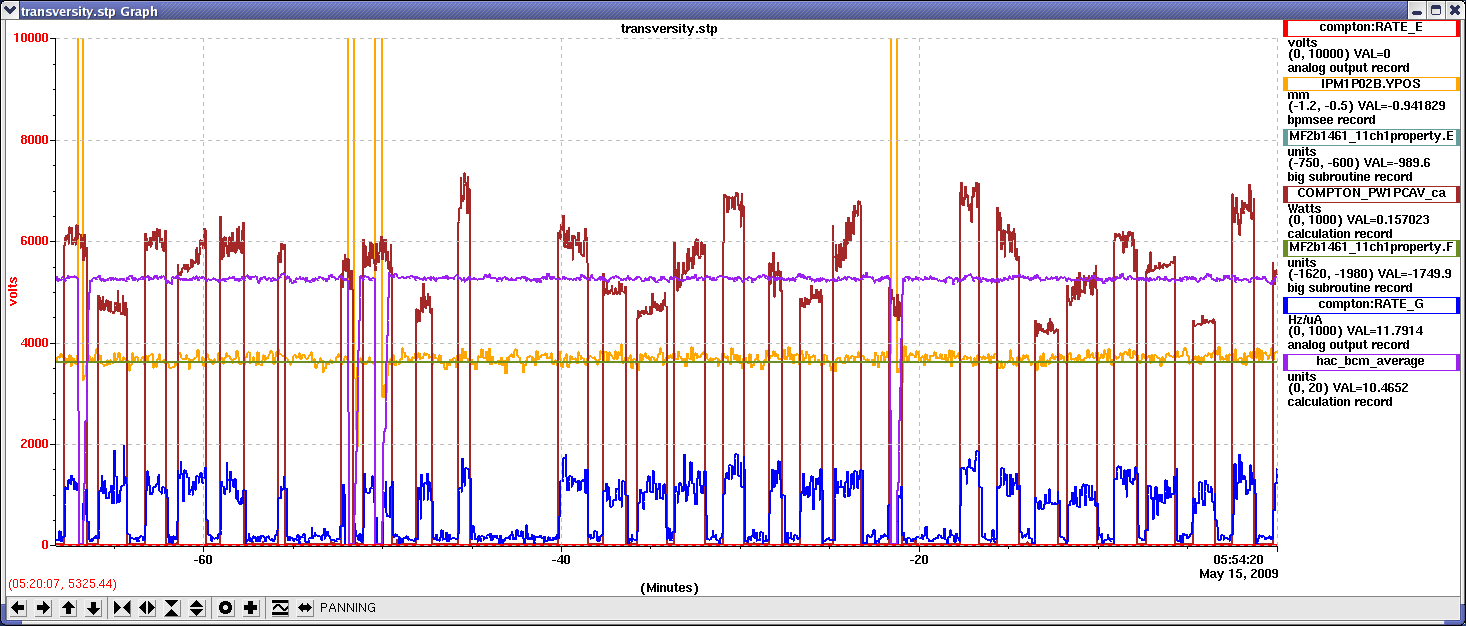Toggle panning mode via double-headed arrow icon
The height and width of the screenshot is (626, 1466).
point(305,608)
